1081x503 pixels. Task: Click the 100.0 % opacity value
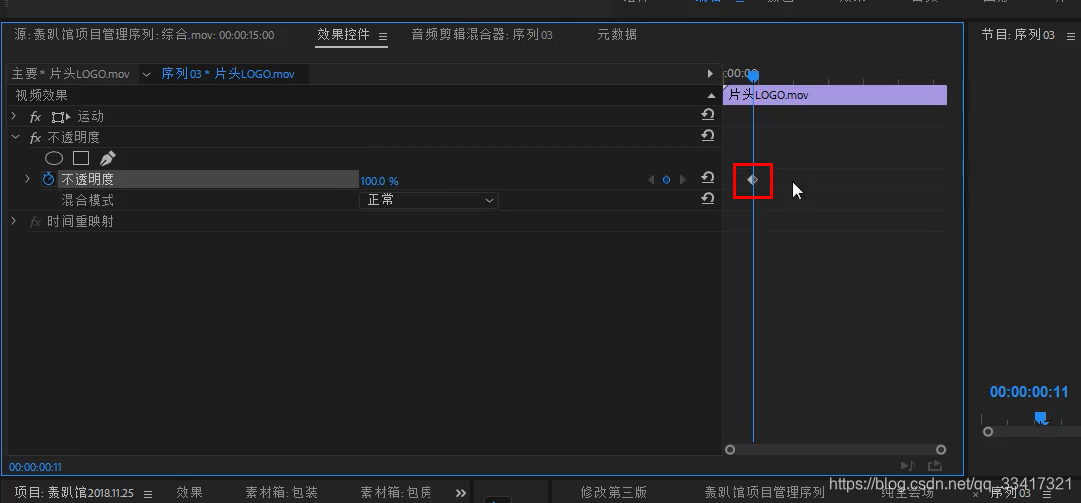379,181
